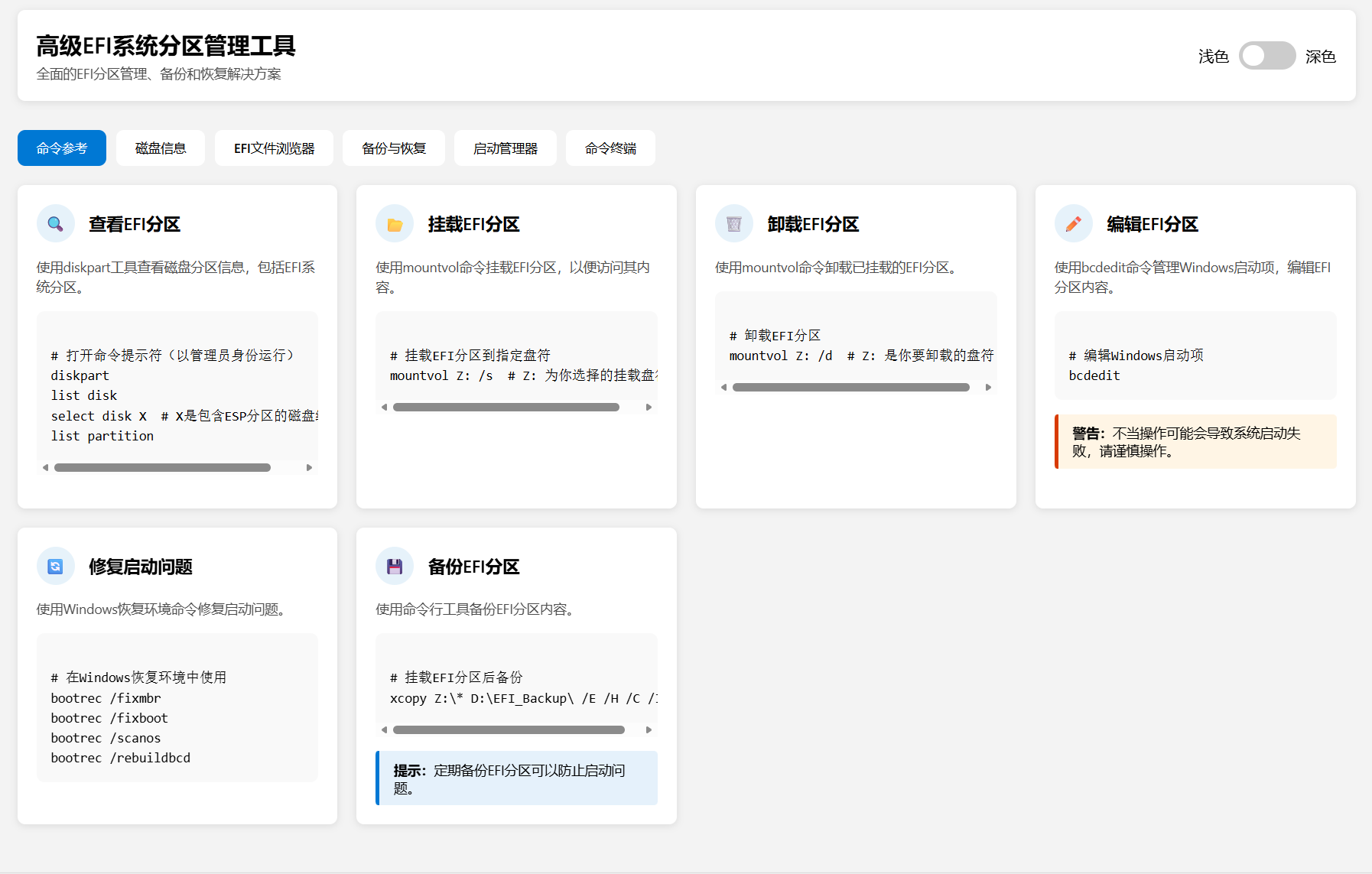The image size is (1372, 874).
Task: Open the 启动管理器 tab
Action: click(x=506, y=148)
